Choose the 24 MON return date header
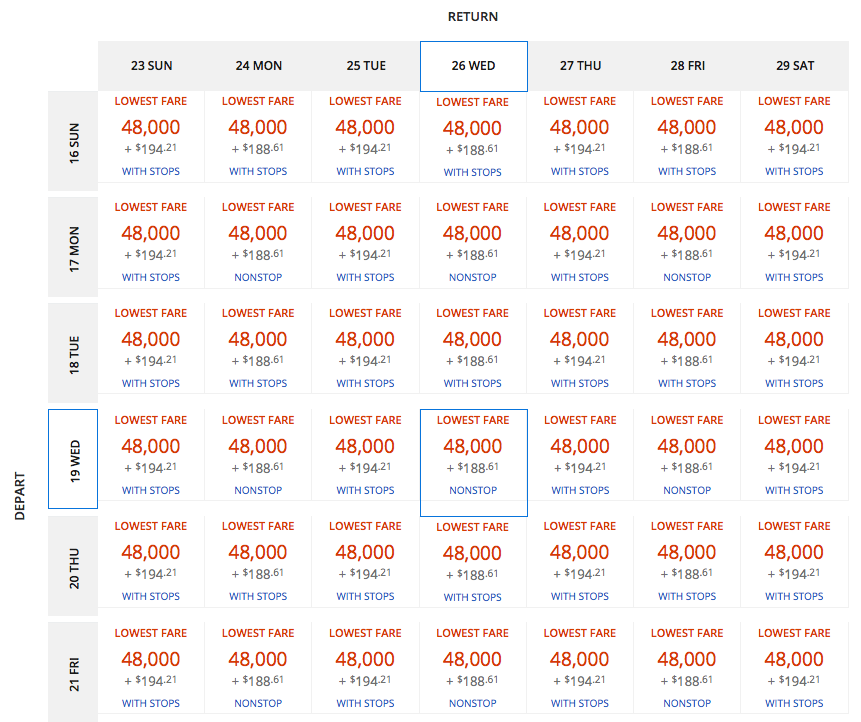The width and height of the screenshot is (861, 722). (258, 66)
